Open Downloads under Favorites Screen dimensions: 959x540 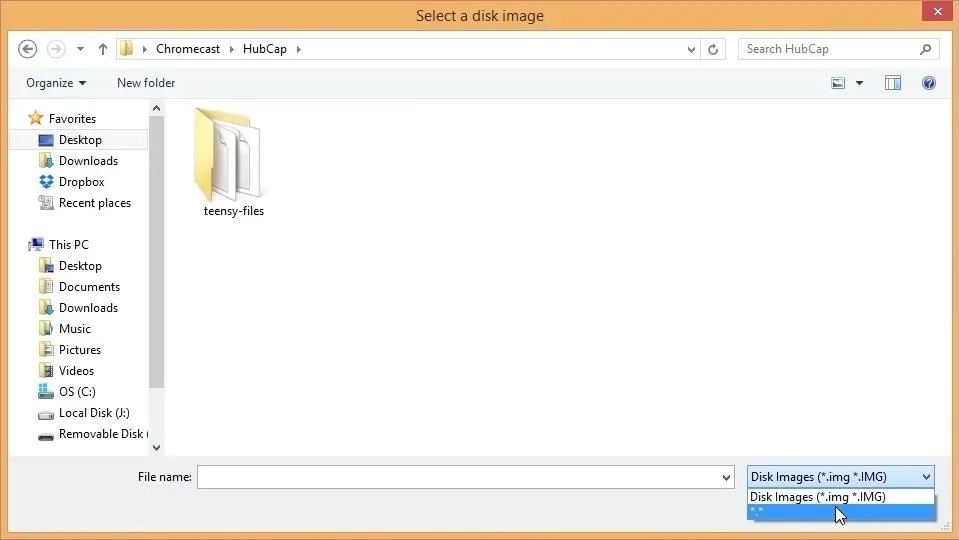(x=88, y=161)
